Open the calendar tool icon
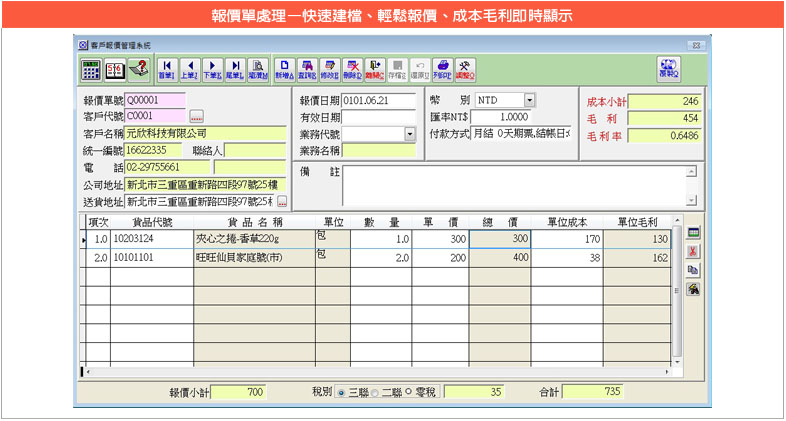This screenshot has height=421, width=786. 114,69
